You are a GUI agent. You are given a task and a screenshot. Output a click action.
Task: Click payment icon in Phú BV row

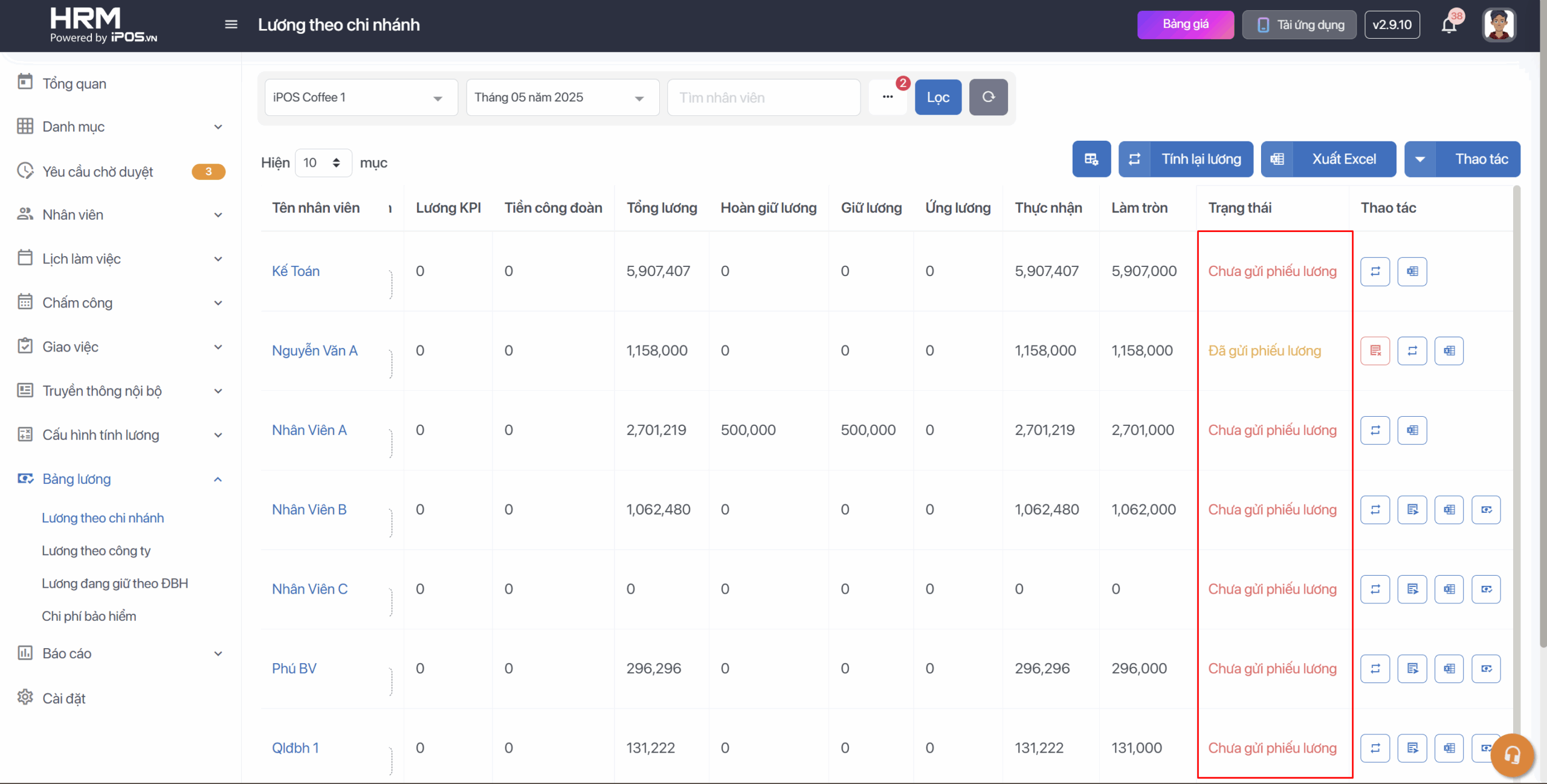(x=1485, y=669)
